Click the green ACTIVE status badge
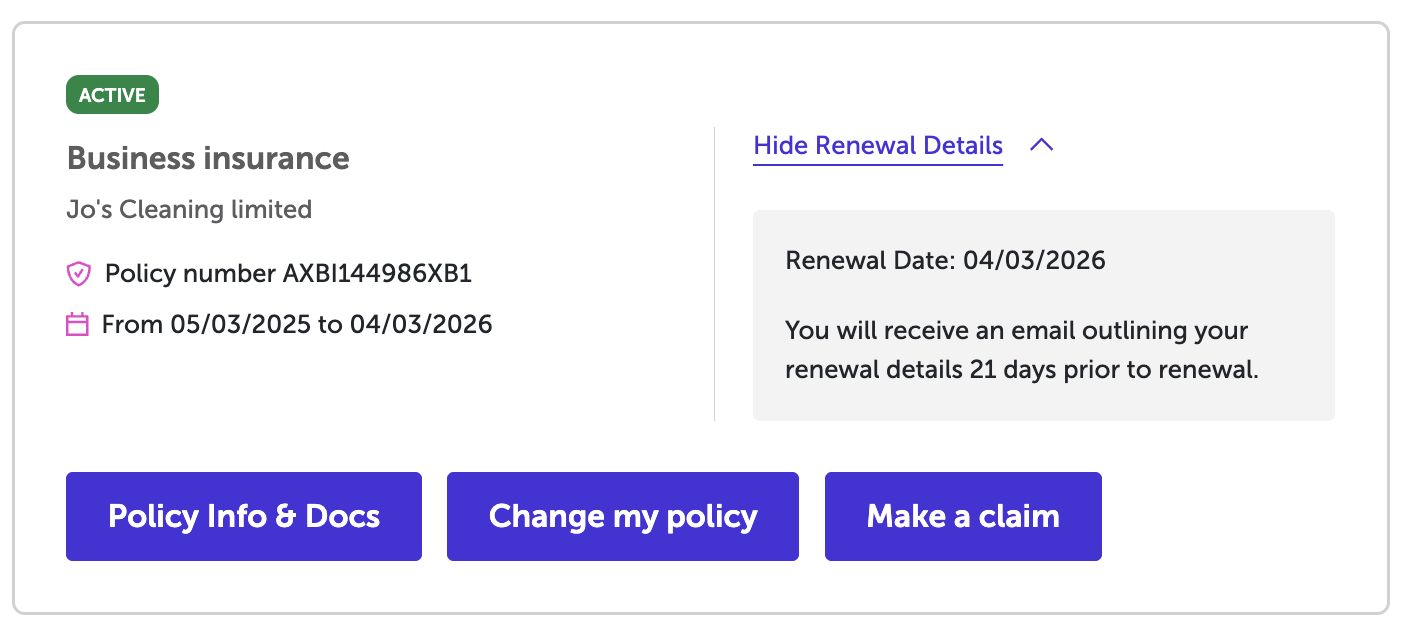The height and width of the screenshot is (632, 1404). pos(112,96)
